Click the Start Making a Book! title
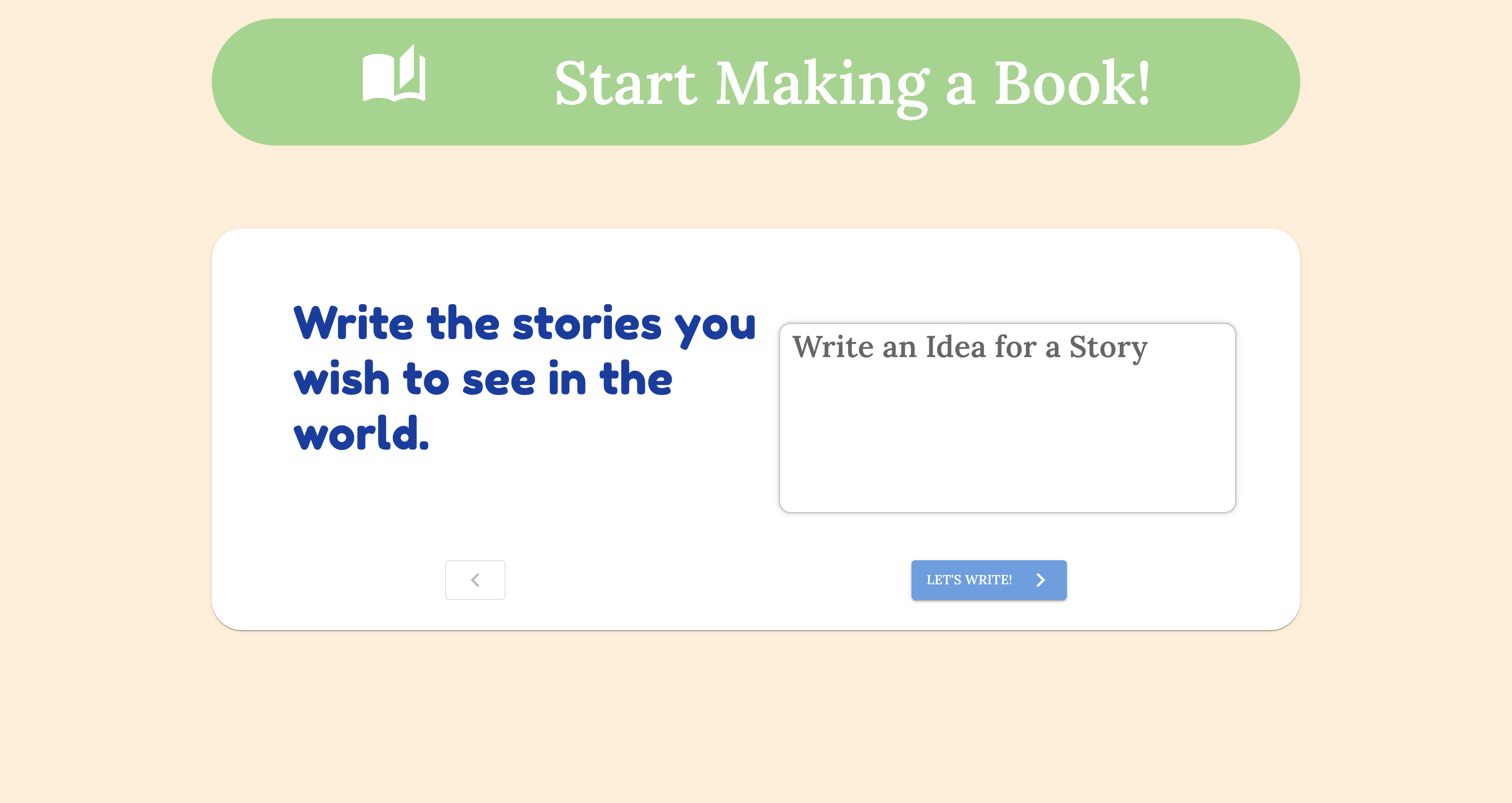Image resolution: width=1512 pixels, height=803 pixels. pyautogui.click(x=852, y=83)
